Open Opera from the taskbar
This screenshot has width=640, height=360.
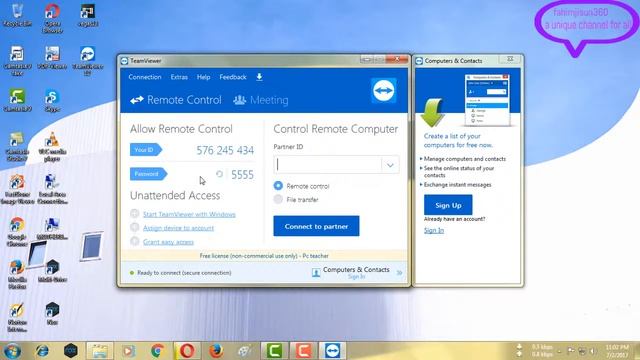(x=187, y=351)
